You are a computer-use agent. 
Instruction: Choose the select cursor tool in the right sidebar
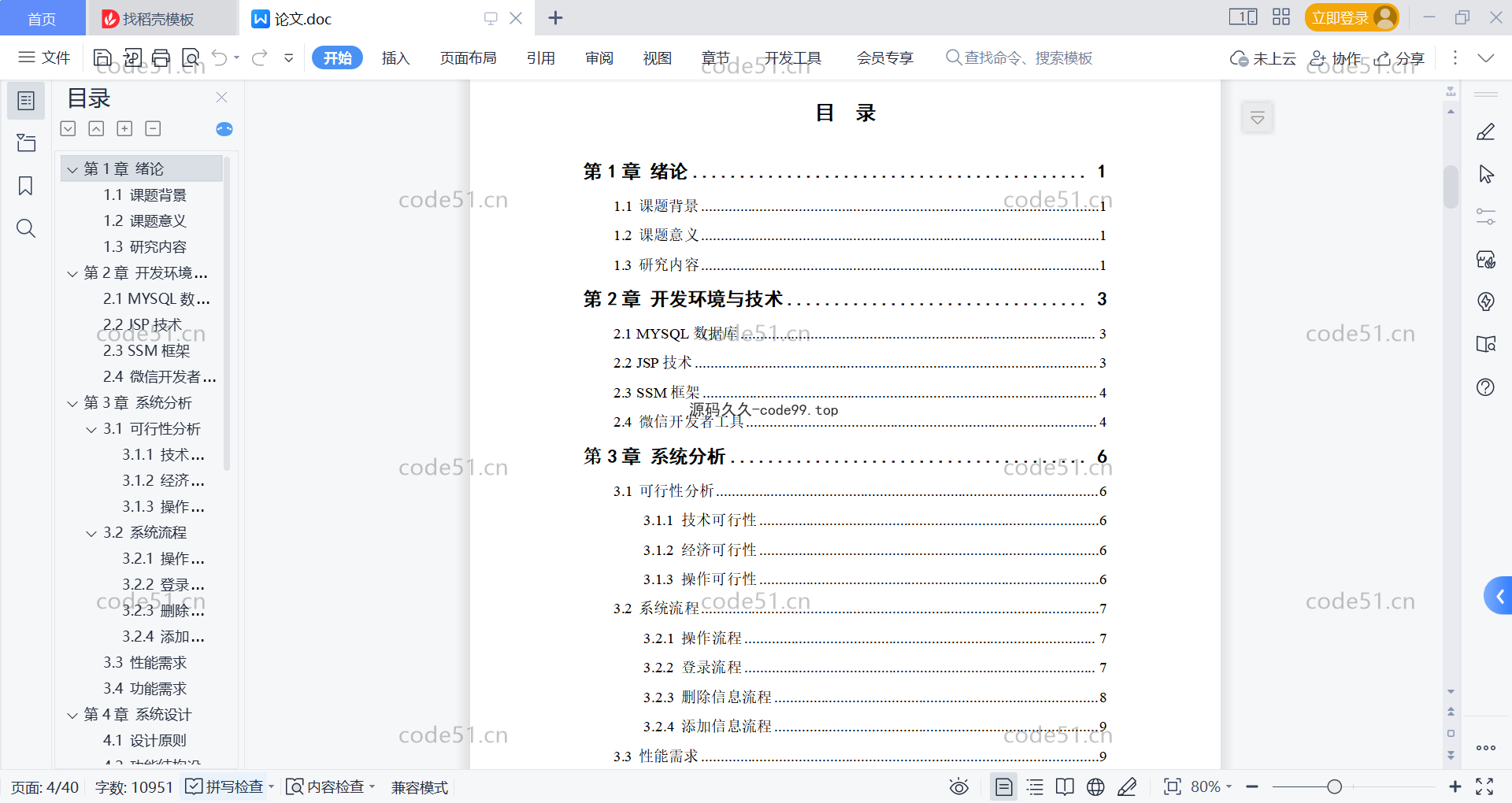[1486, 174]
